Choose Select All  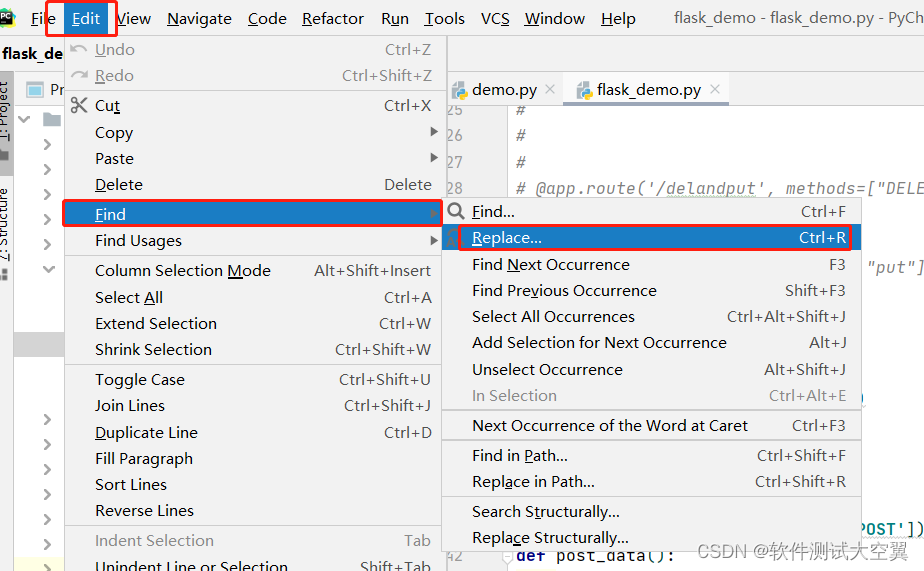click(x=252, y=298)
